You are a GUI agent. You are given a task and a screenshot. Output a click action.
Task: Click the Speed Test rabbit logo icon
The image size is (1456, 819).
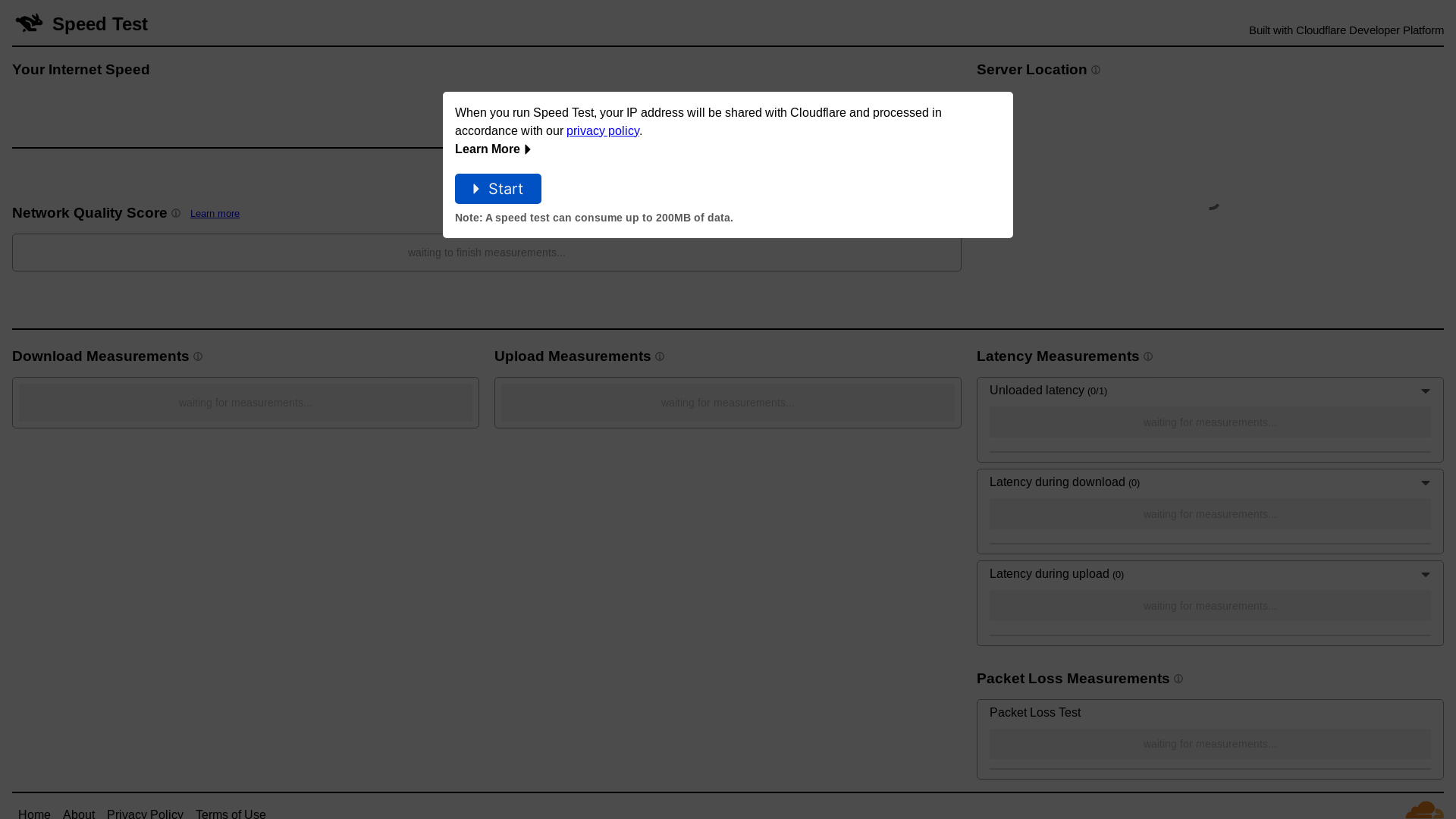coord(30,23)
